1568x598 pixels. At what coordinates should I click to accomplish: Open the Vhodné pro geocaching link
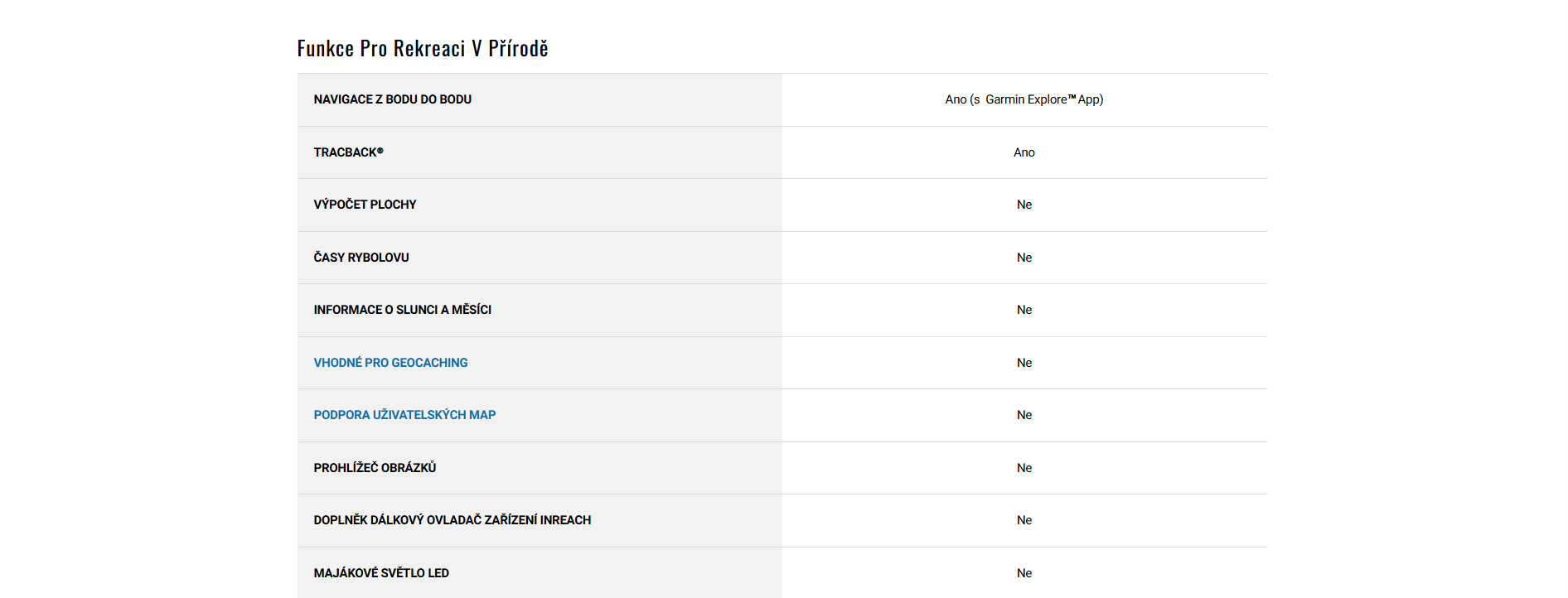pyautogui.click(x=390, y=363)
